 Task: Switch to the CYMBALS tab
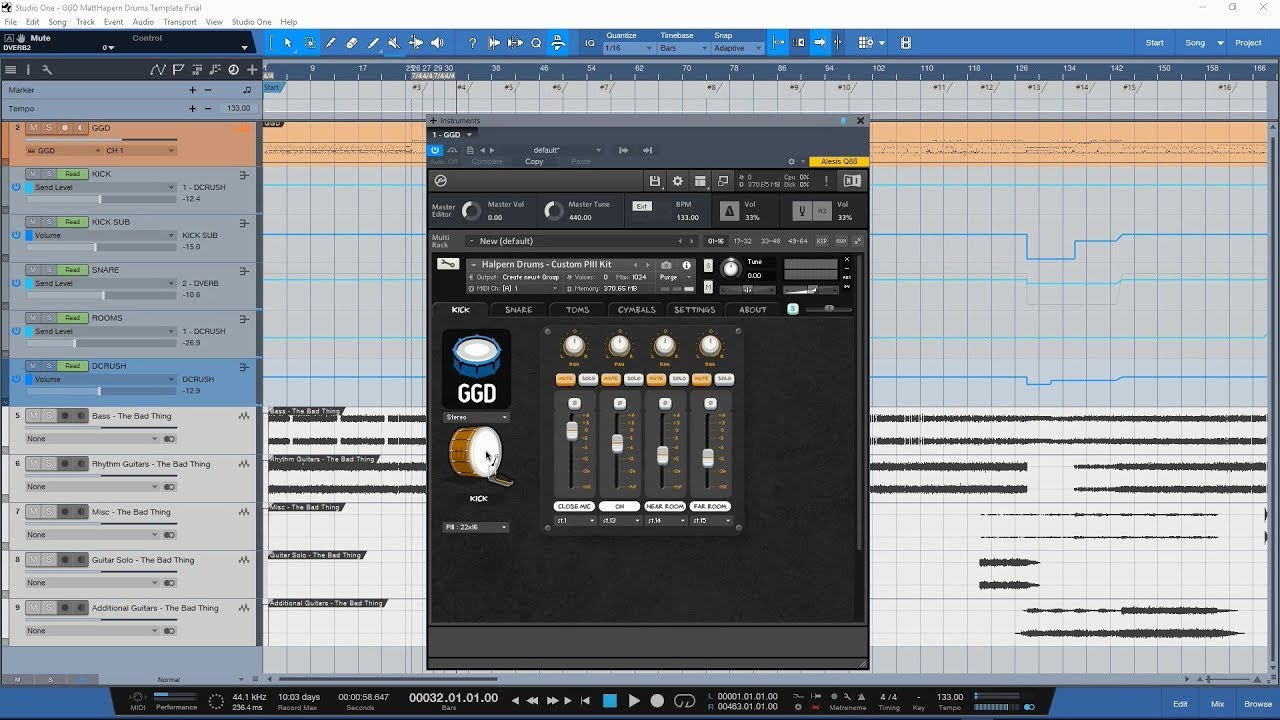click(636, 310)
